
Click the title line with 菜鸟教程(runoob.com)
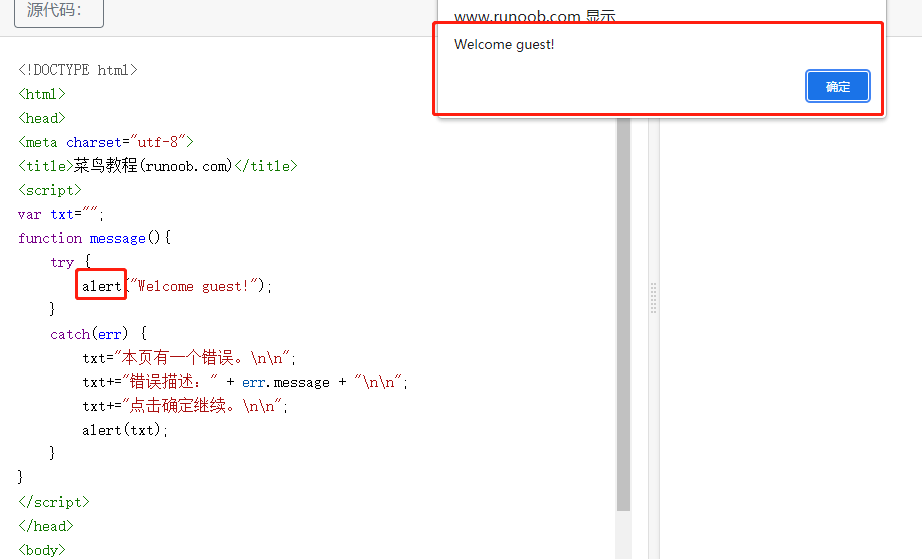(158, 166)
